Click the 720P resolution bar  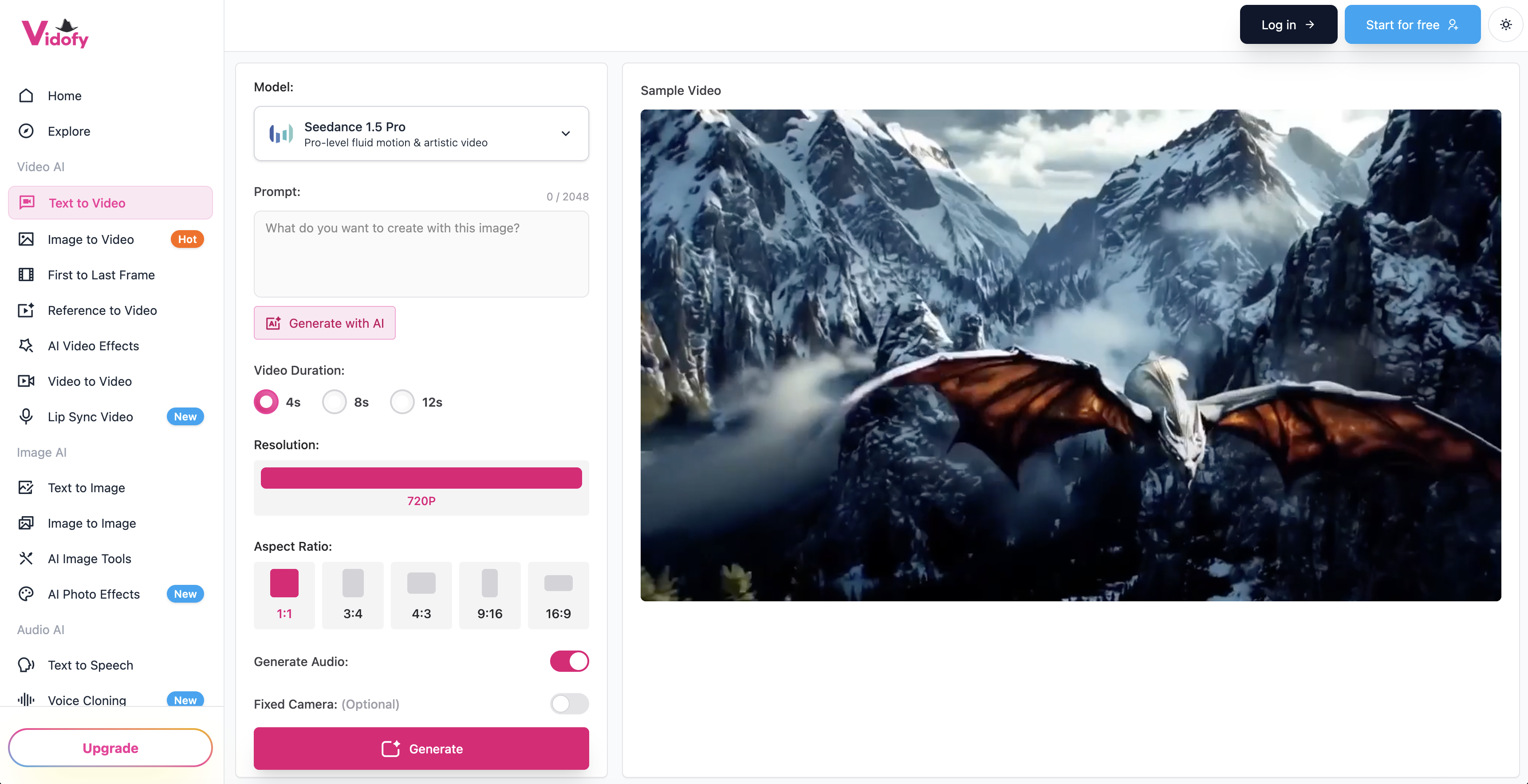tap(421, 478)
